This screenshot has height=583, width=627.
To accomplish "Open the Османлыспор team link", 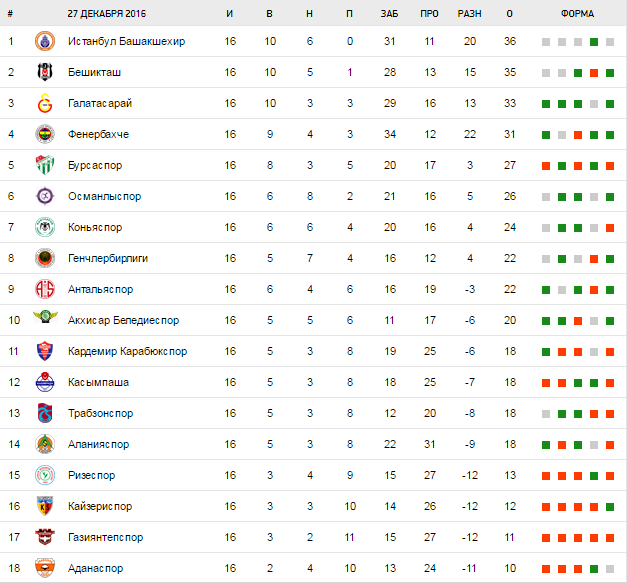I will [x=105, y=197].
